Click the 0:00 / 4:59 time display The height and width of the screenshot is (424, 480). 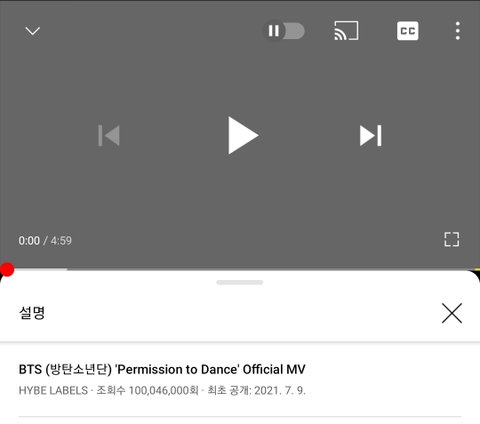tap(45, 241)
